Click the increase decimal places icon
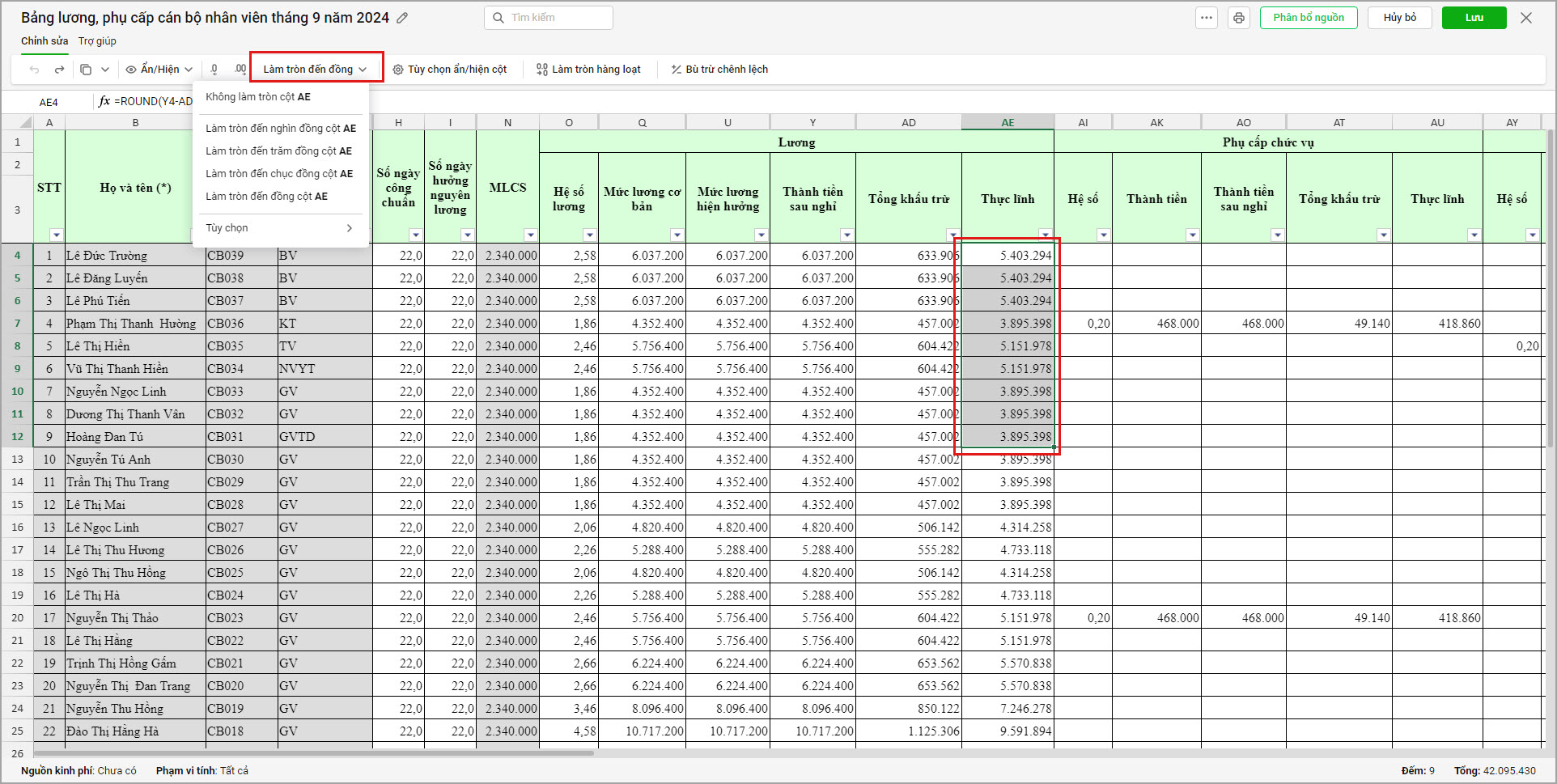 coord(240,70)
